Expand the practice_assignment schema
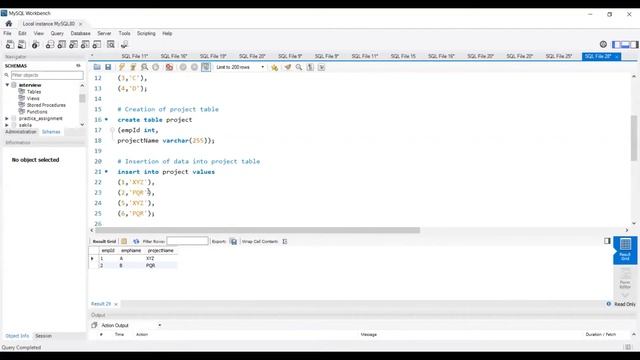The image size is (640, 360). [7, 118]
